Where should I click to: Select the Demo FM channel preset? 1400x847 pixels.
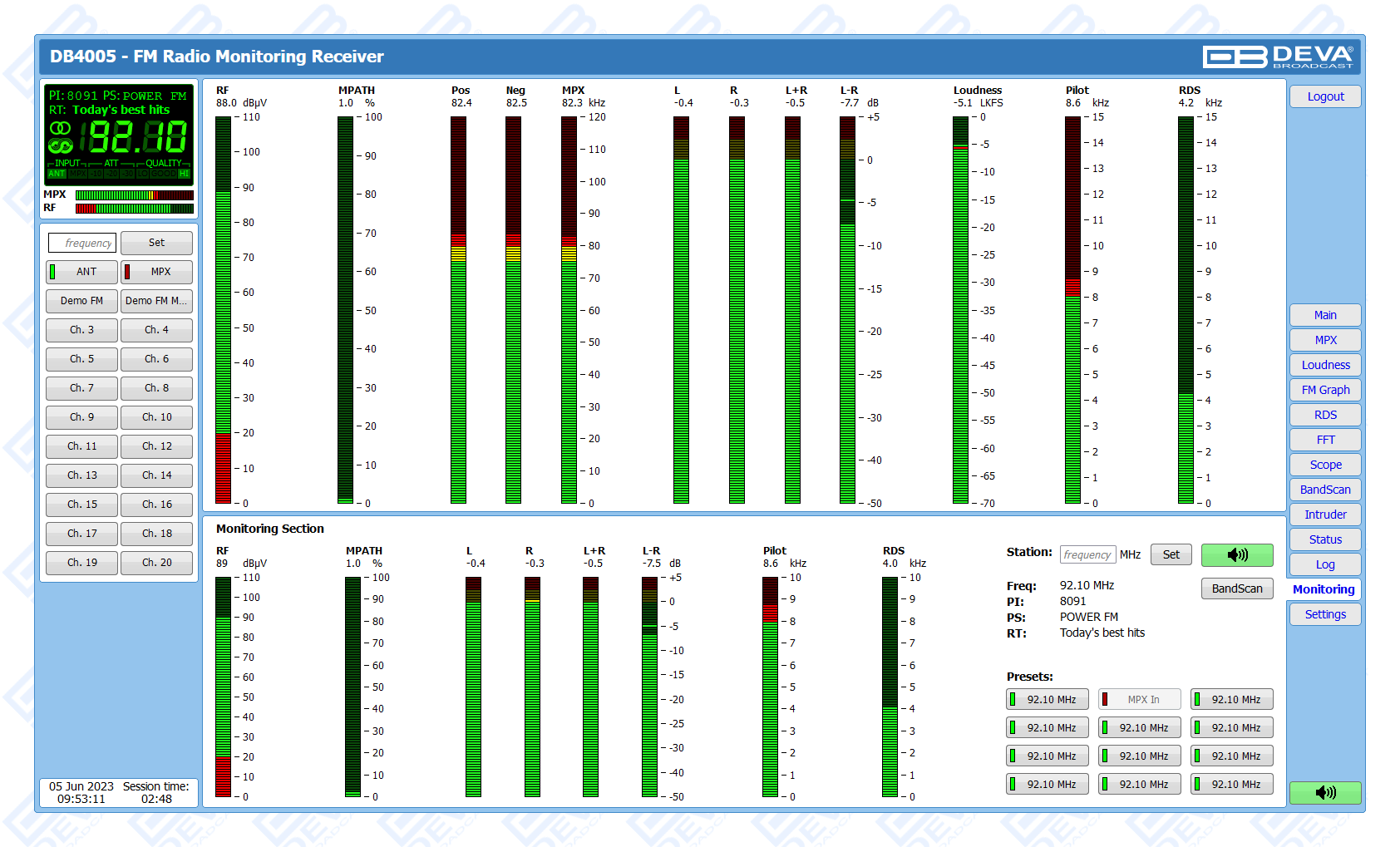(x=81, y=301)
